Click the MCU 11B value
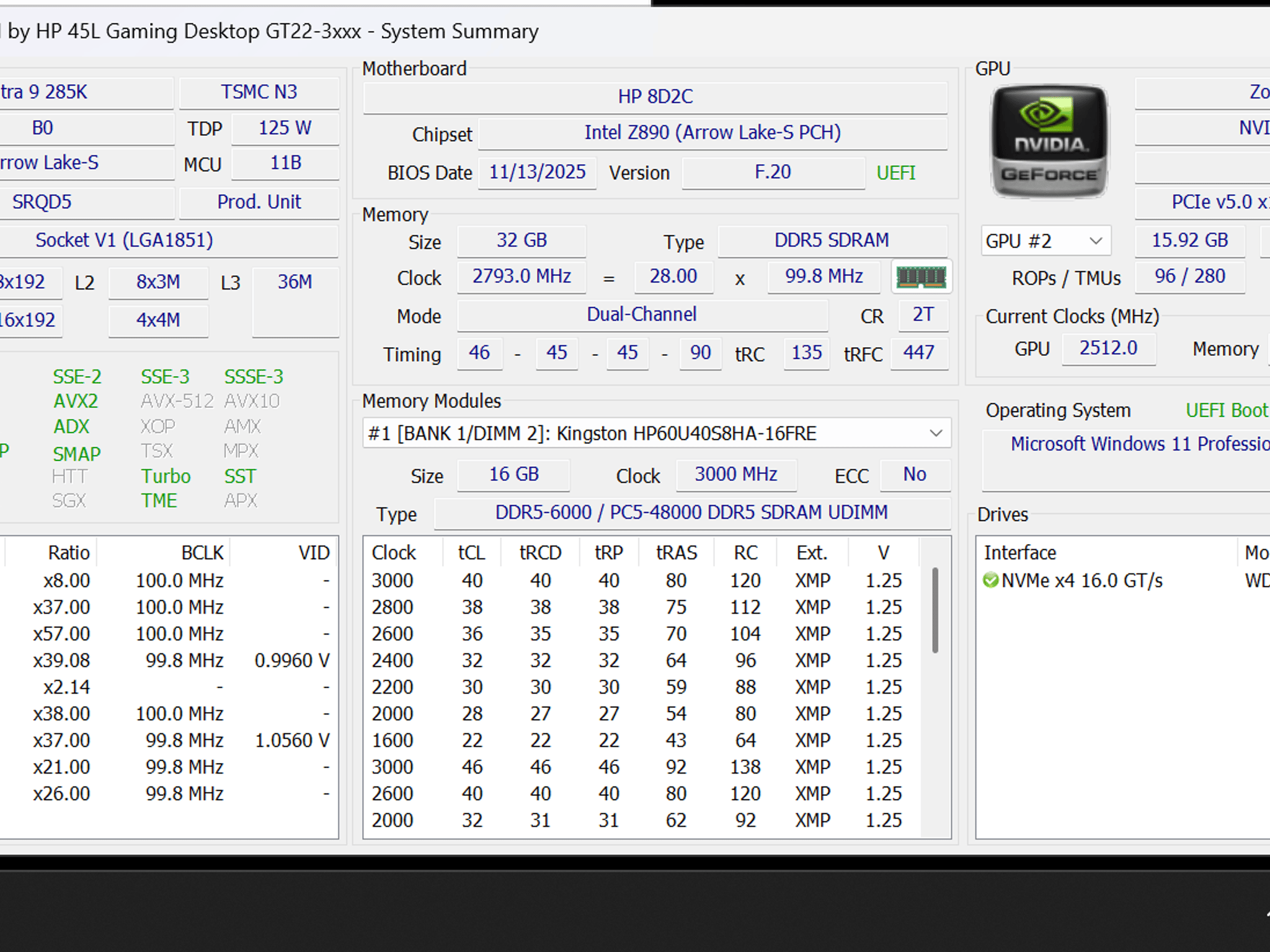Screen dimensions: 1270x952 click(x=285, y=164)
